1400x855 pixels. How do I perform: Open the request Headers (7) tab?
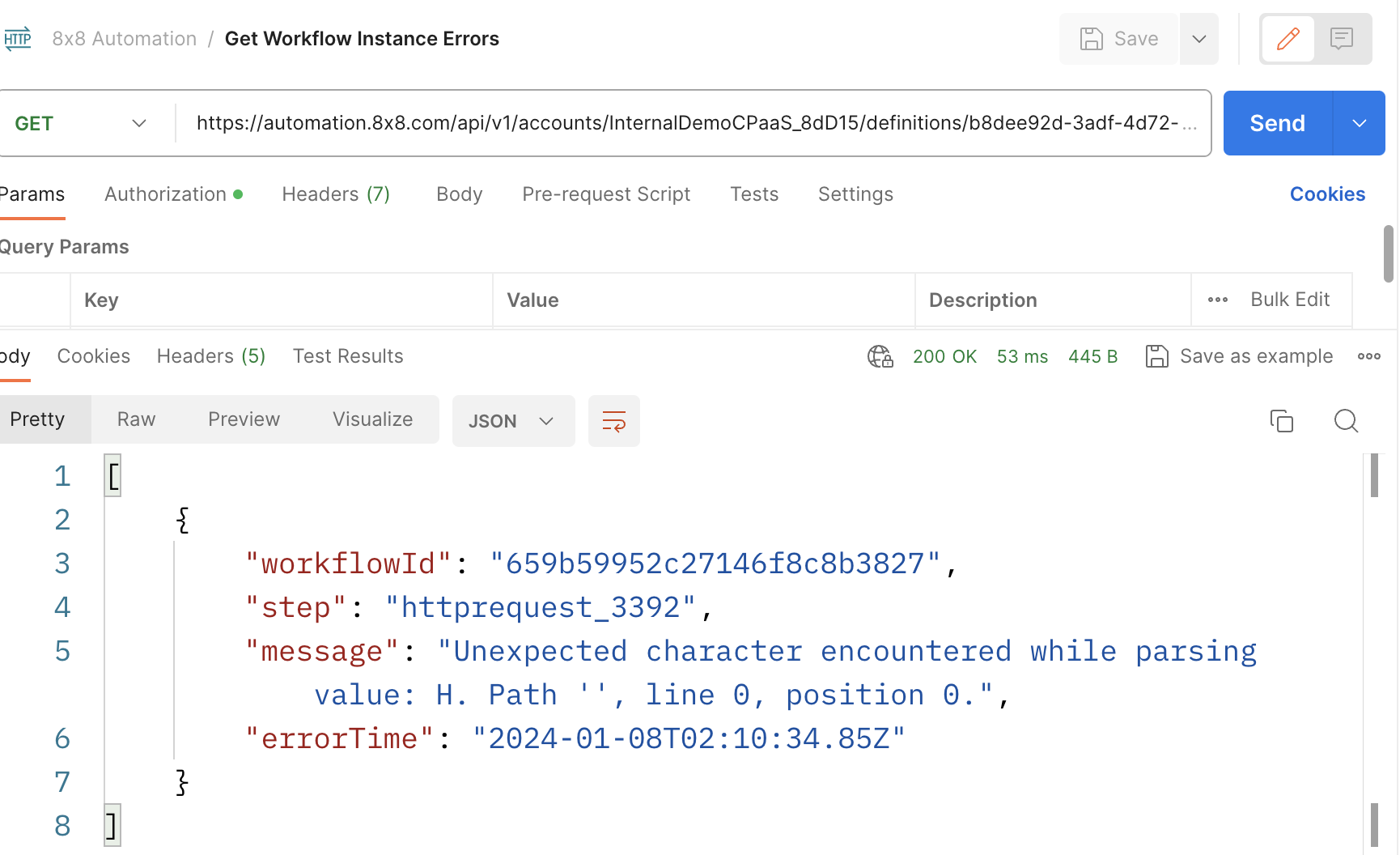point(335,194)
